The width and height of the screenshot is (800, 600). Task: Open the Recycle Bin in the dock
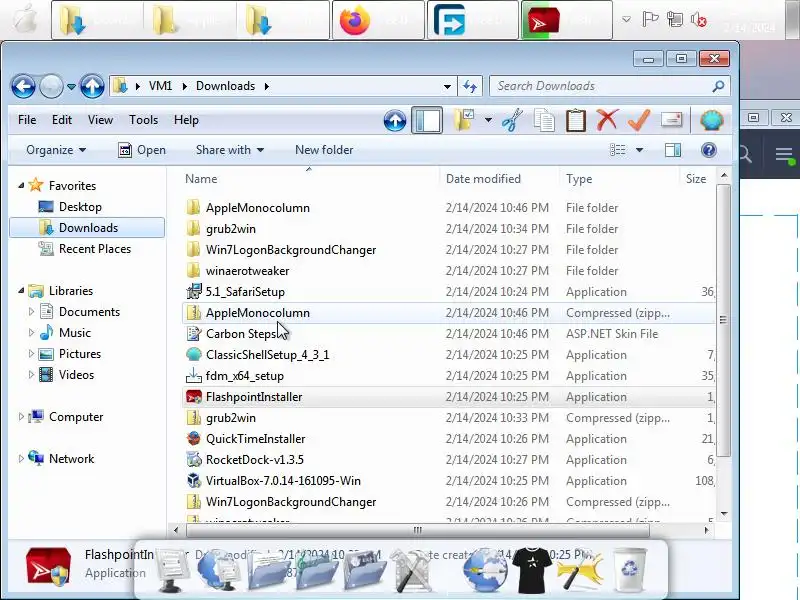click(x=630, y=569)
